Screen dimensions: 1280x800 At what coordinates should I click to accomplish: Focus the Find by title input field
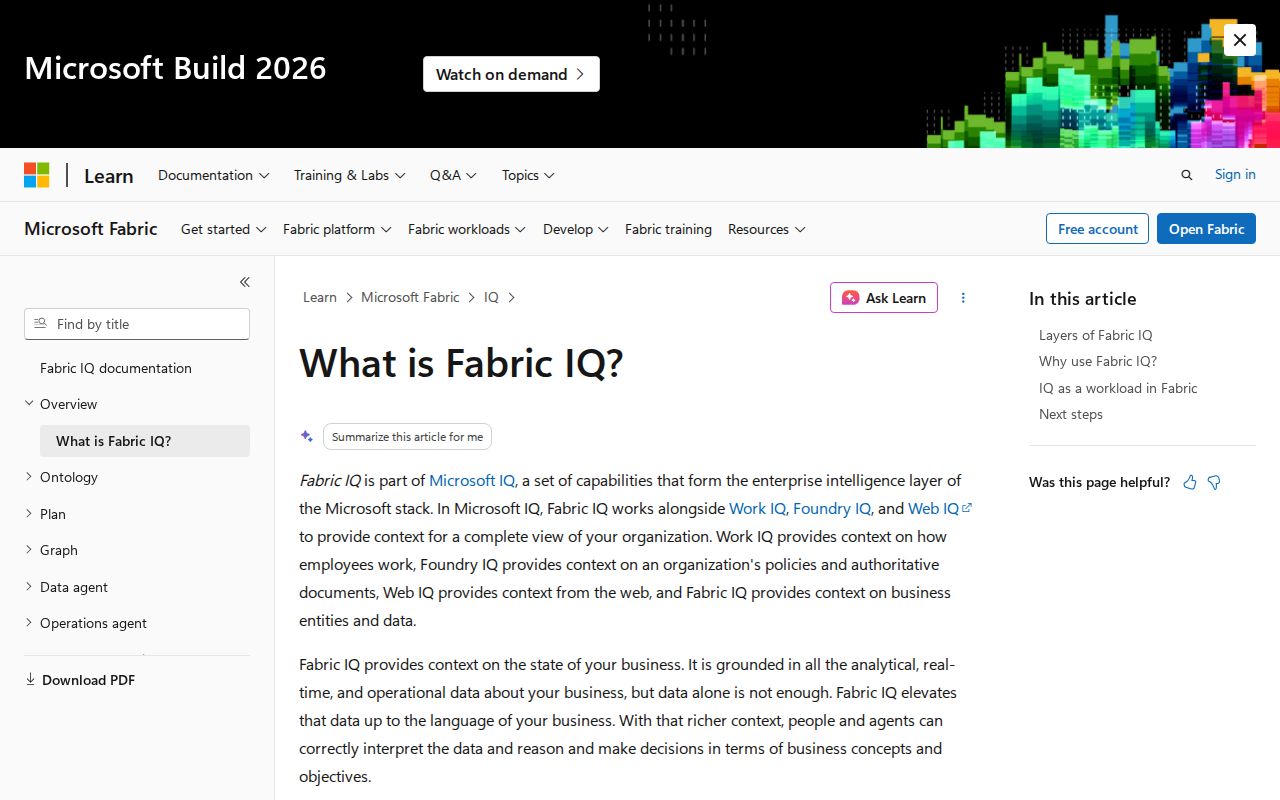137,324
